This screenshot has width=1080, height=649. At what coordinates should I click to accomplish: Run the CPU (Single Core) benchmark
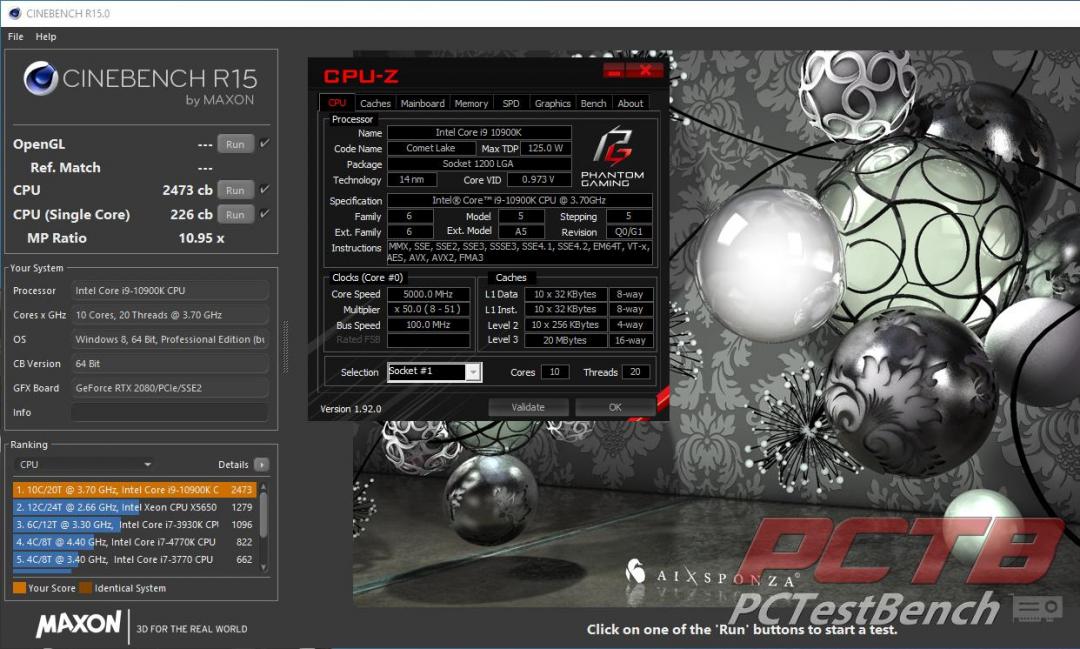236,214
